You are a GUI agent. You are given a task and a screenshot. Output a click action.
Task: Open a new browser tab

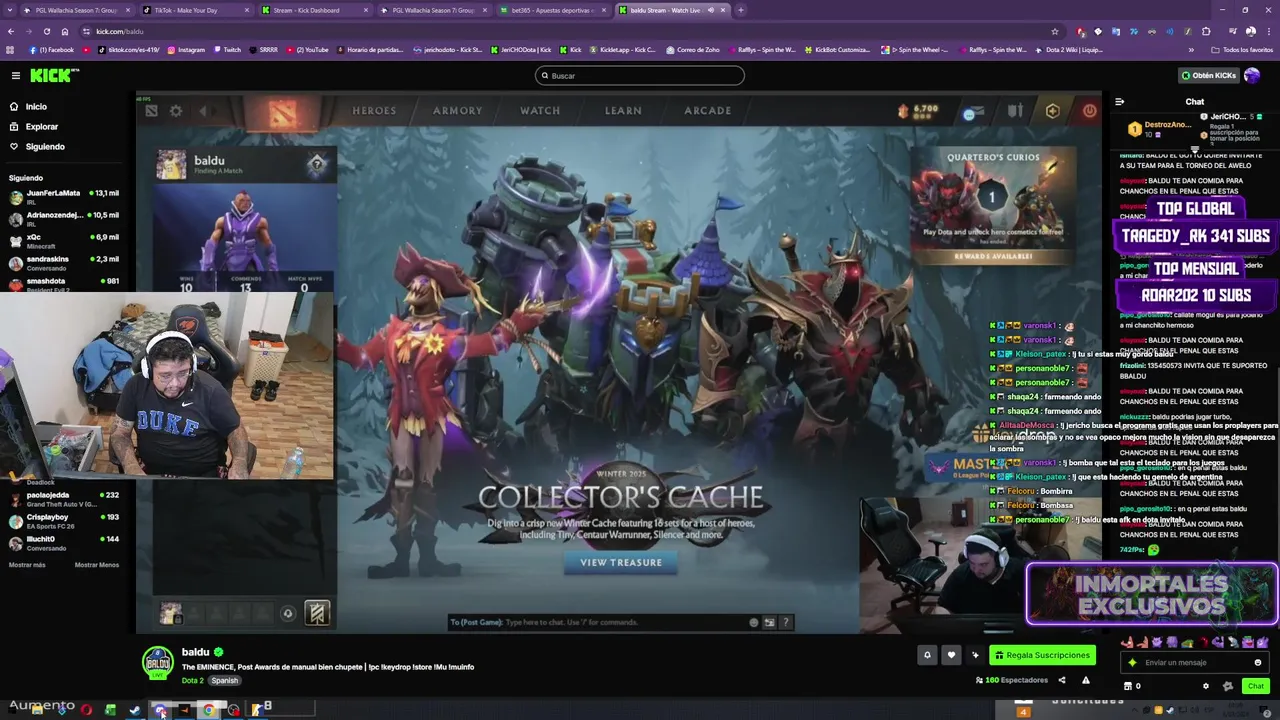pos(741,10)
